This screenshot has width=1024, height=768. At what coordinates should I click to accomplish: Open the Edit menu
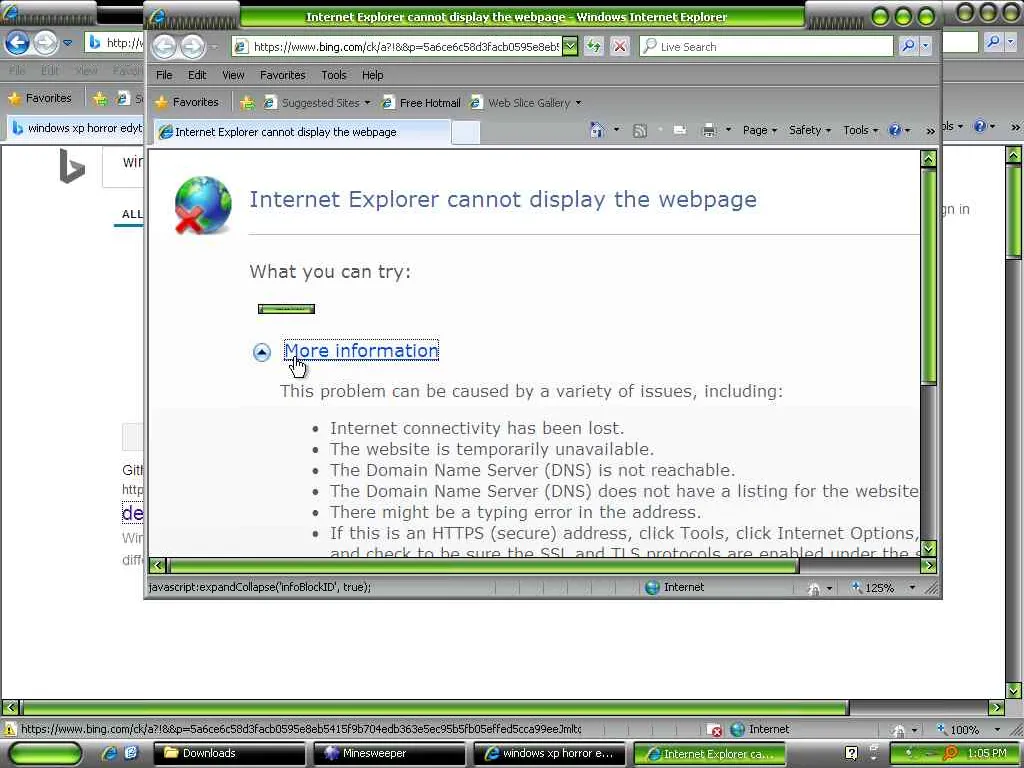197,75
